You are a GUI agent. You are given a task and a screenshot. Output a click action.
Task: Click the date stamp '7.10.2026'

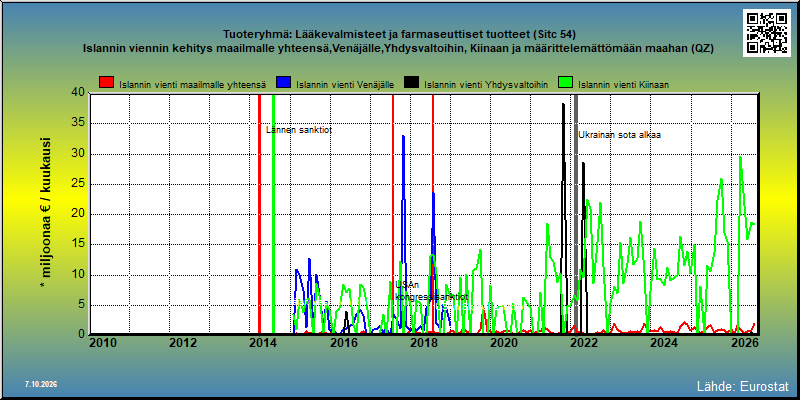click(x=41, y=384)
